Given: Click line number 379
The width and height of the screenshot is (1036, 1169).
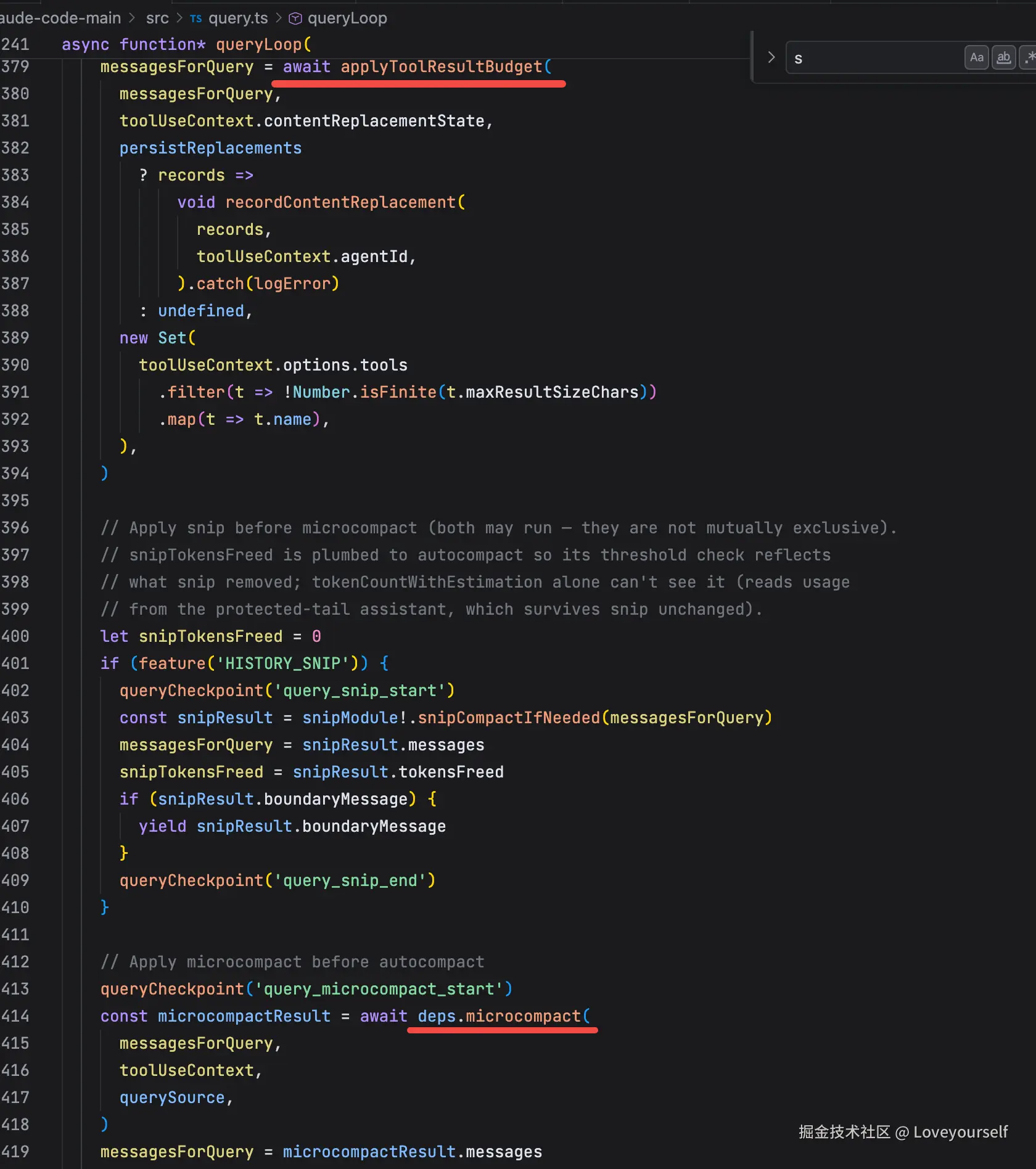Looking at the screenshot, I should tap(15, 67).
